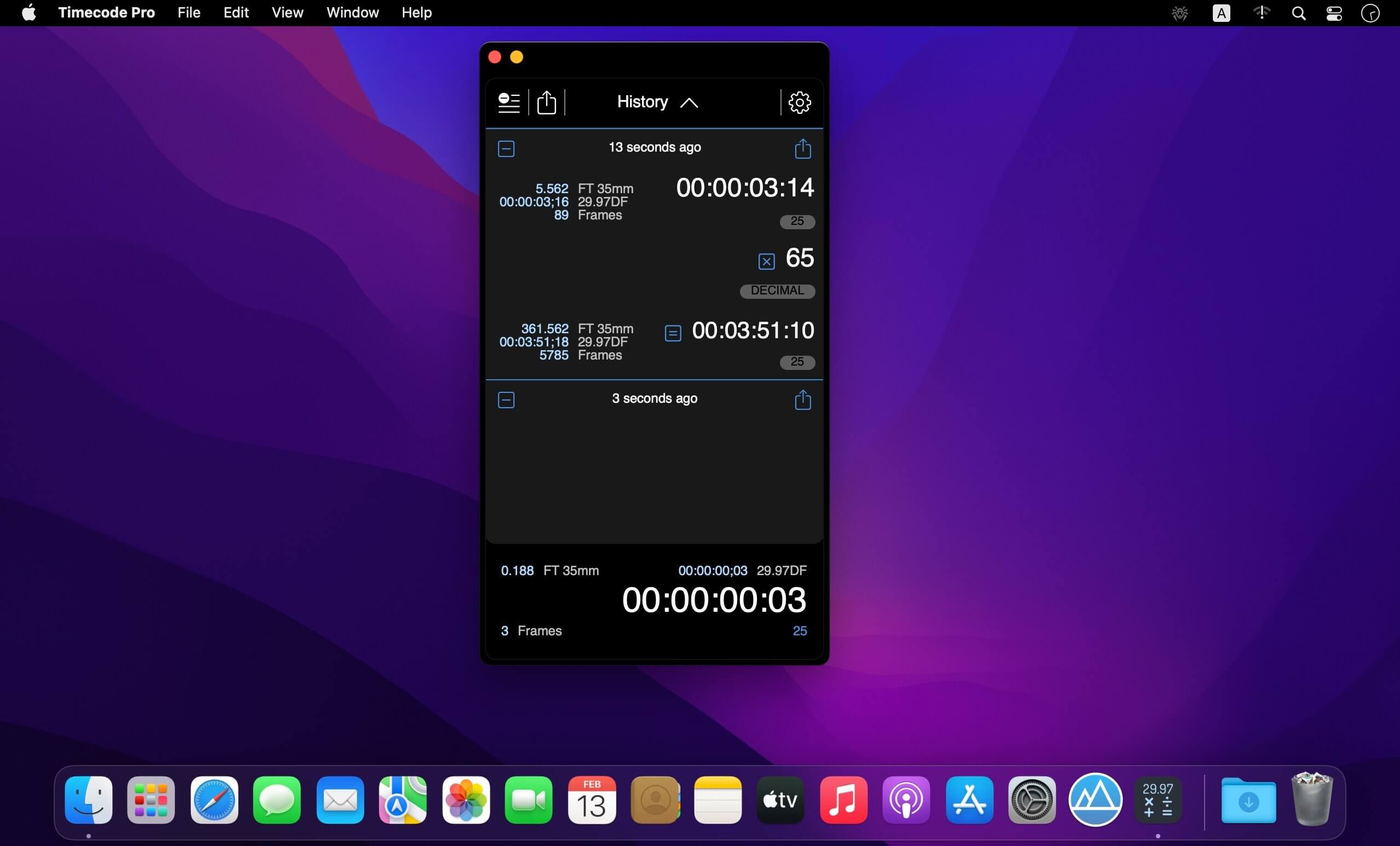Viewport: 1400px width, 846px height.
Task: Click the DECIMAL badge under 65
Action: coord(777,291)
